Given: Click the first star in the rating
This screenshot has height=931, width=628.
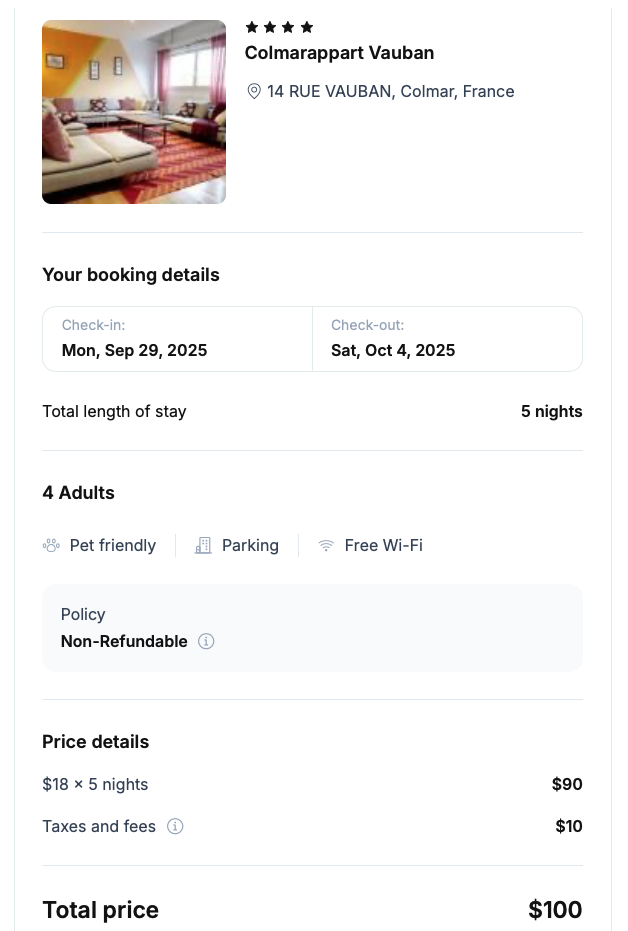Looking at the screenshot, I should [x=252, y=27].
